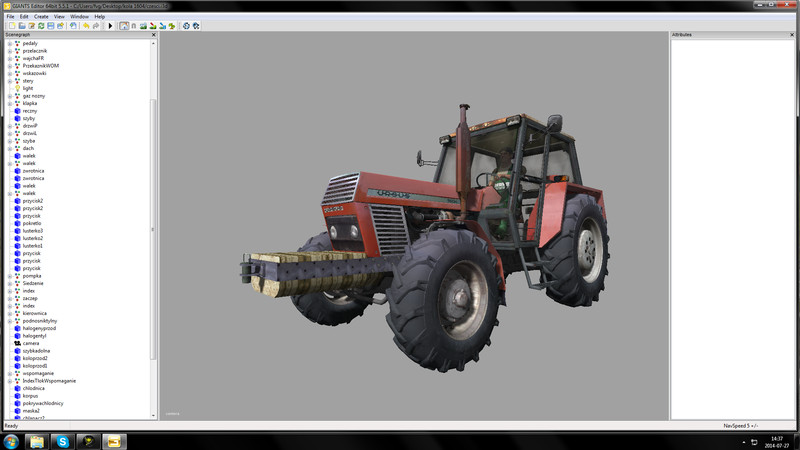This screenshot has height=450, width=800.
Task: Click the Play button in toolbar
Action: point(110,26)
